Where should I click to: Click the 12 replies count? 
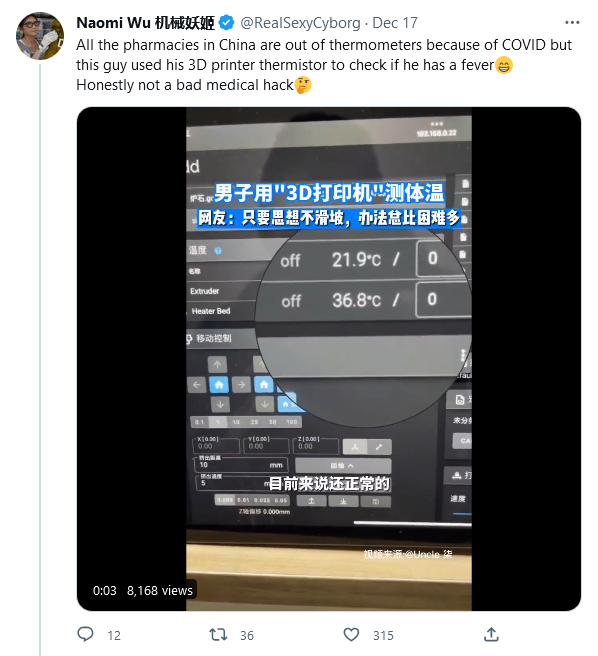click(x=114, y=636)
